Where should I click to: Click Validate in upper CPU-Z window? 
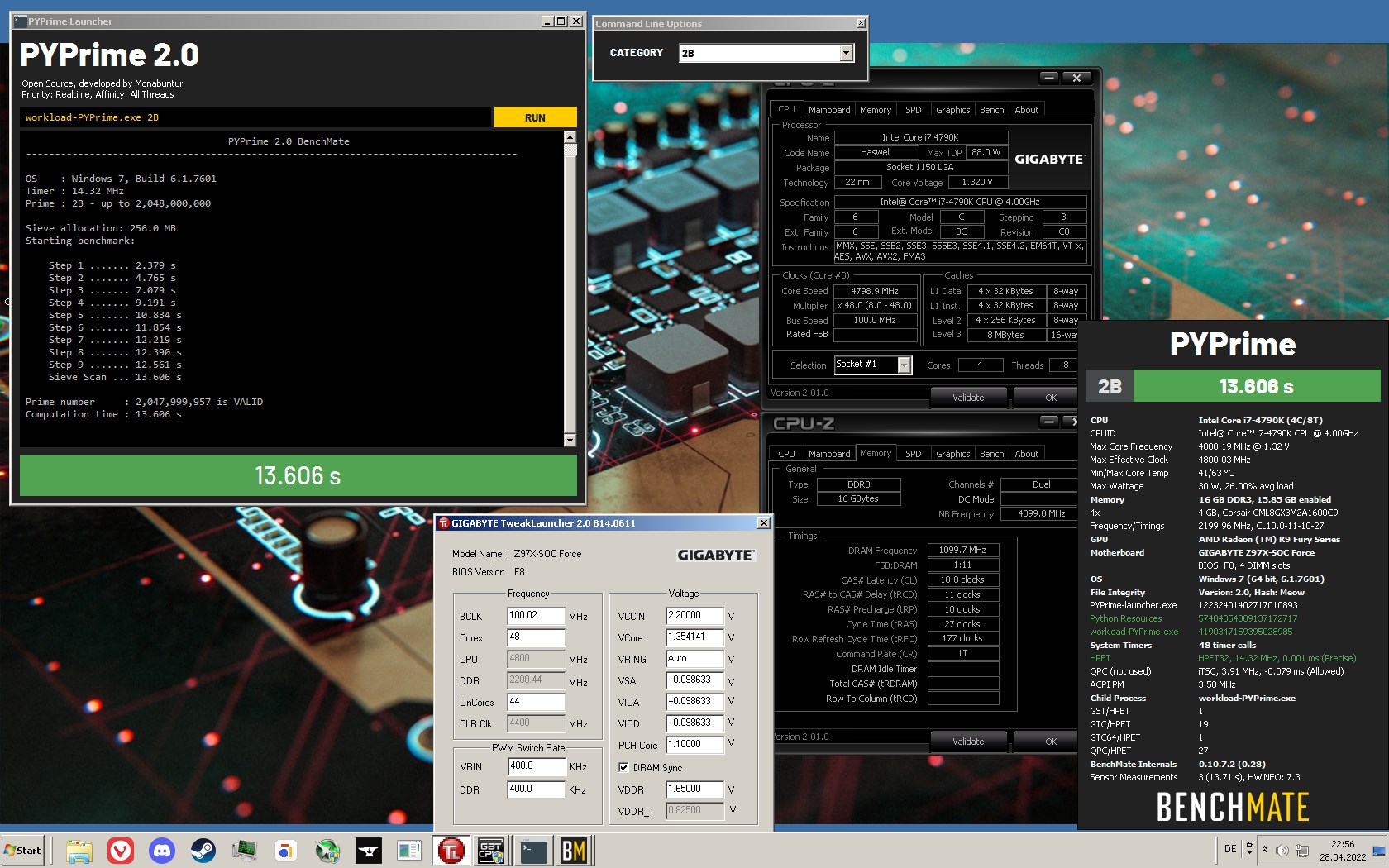(x=968, y=398)
